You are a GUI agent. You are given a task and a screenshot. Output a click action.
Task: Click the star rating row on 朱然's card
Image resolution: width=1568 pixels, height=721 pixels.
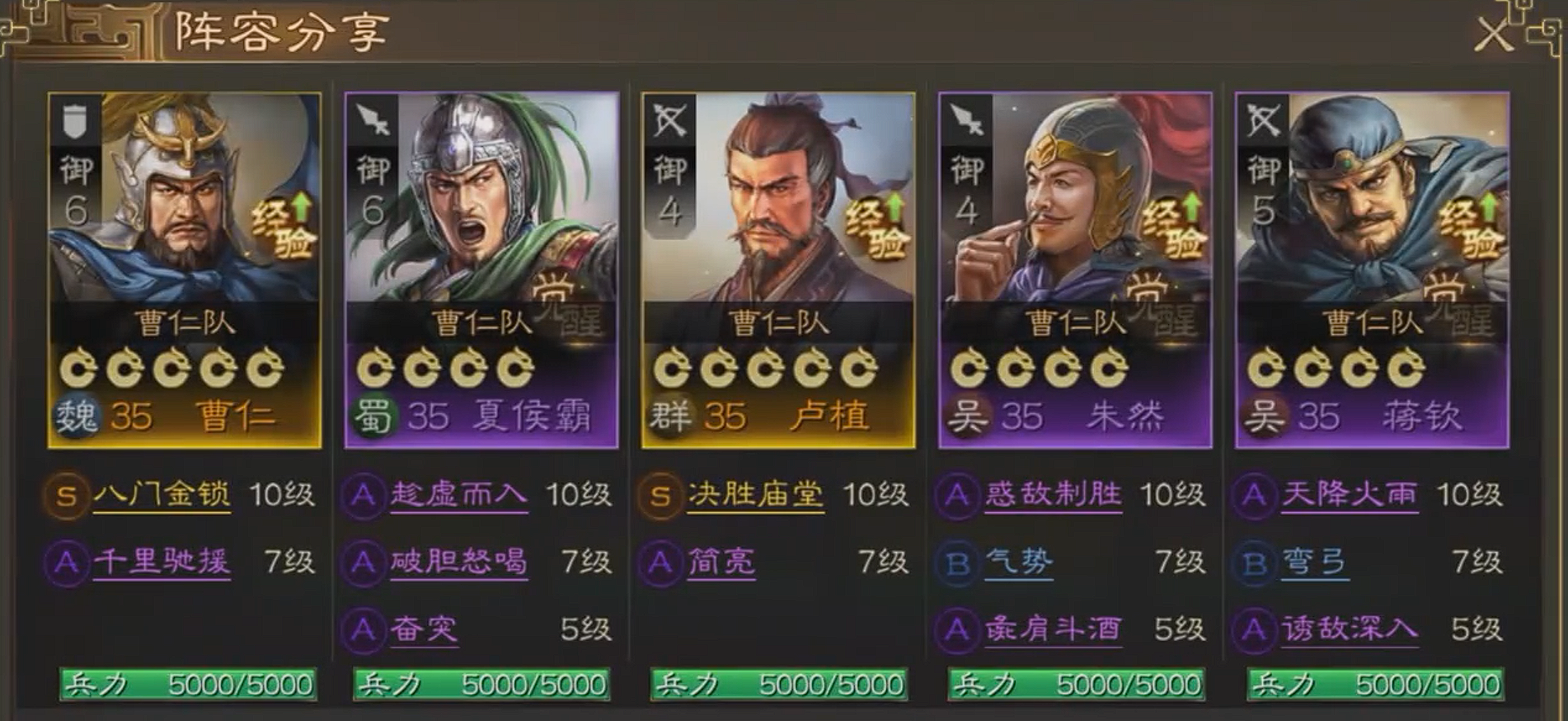click(x=1039, y=368)
